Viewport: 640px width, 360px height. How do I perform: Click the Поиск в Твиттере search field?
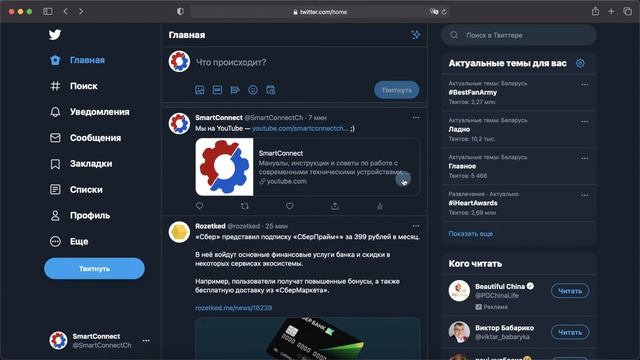click(x=518, y=35)
